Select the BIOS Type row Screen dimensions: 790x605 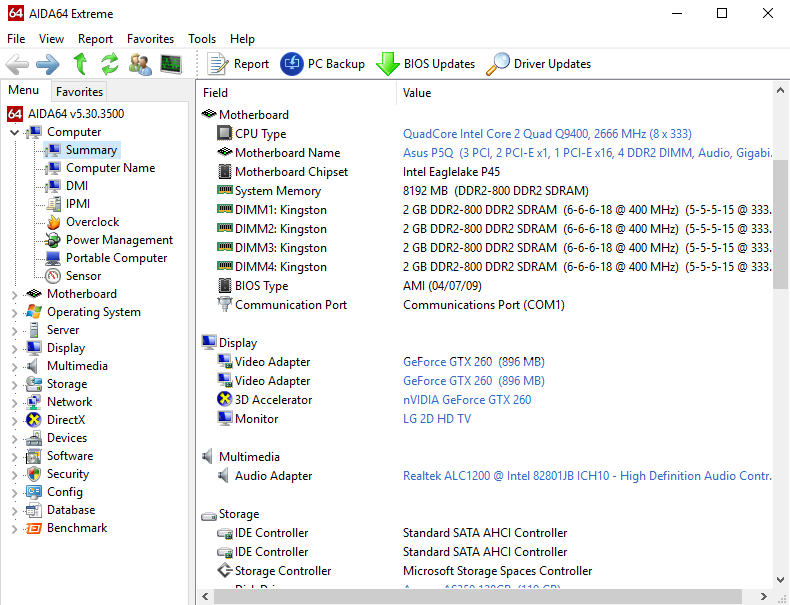click(x=485, y=286)
